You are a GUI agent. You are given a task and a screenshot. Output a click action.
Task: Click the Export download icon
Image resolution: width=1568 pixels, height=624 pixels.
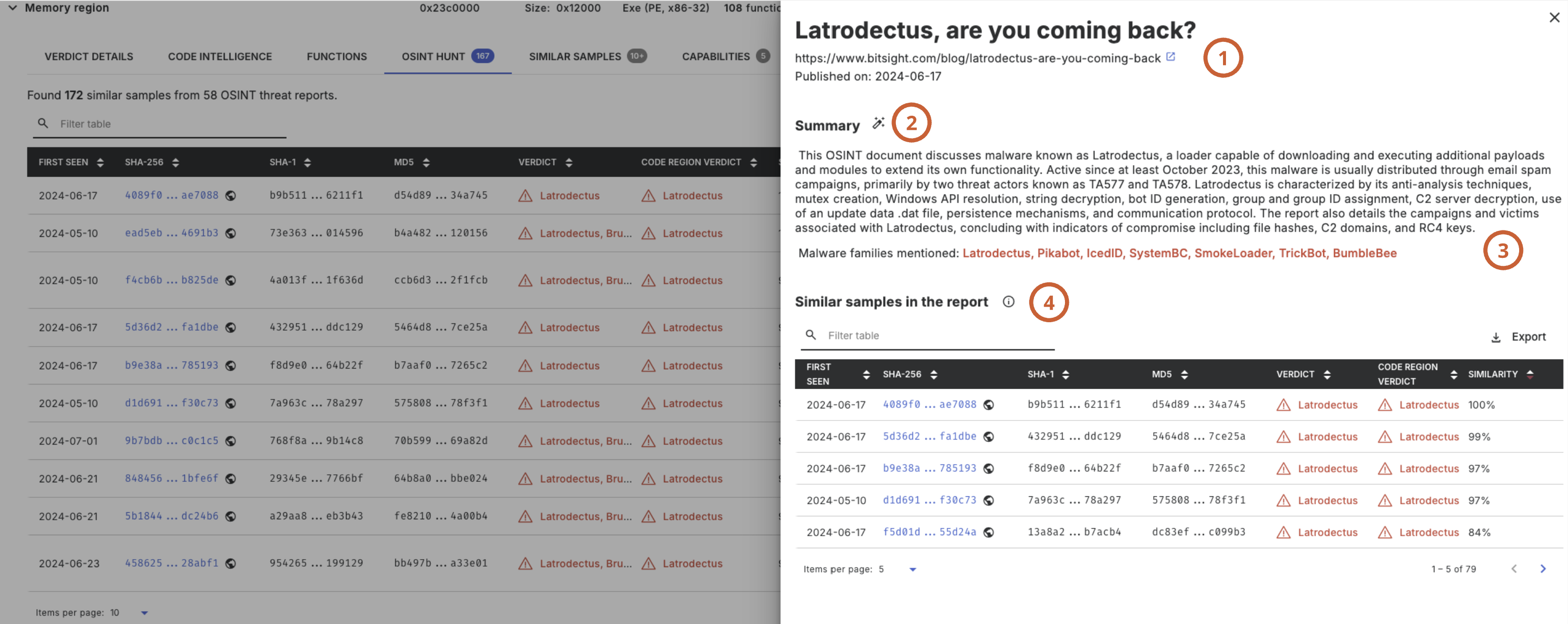click(x=1496, y=337)
